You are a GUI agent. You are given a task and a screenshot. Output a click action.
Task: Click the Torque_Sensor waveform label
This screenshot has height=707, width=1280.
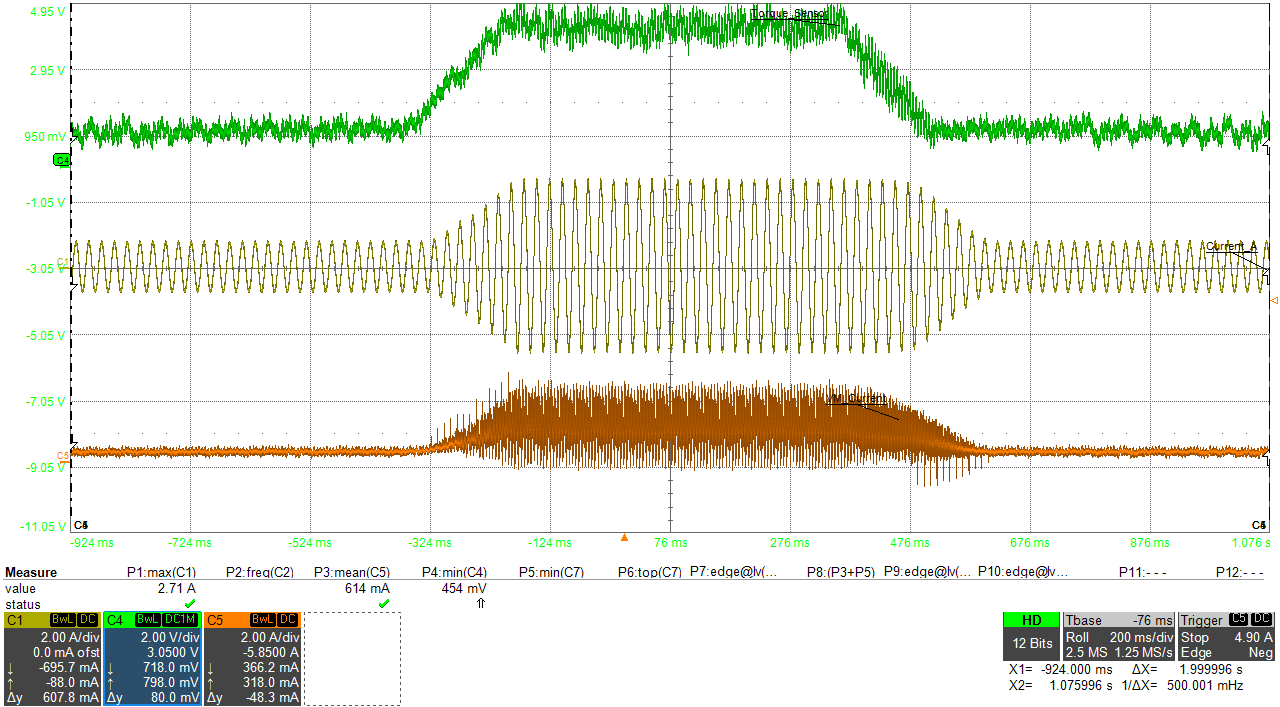[x=789, y=13]
